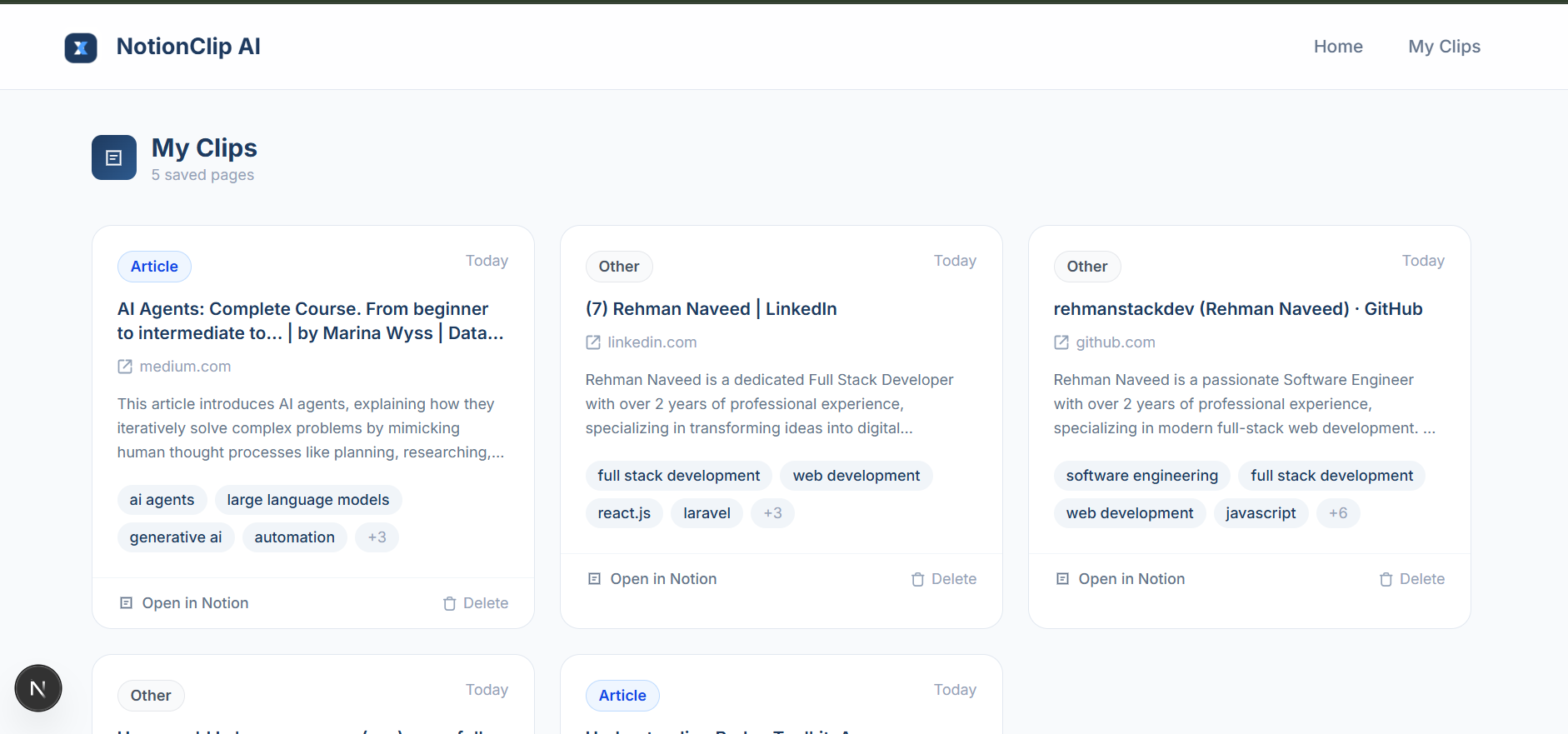This screenshot has height=734, width=1568.
Task: Delete the Rehman Naveed LinkedIn clip
Action: (x=944, y=579)
